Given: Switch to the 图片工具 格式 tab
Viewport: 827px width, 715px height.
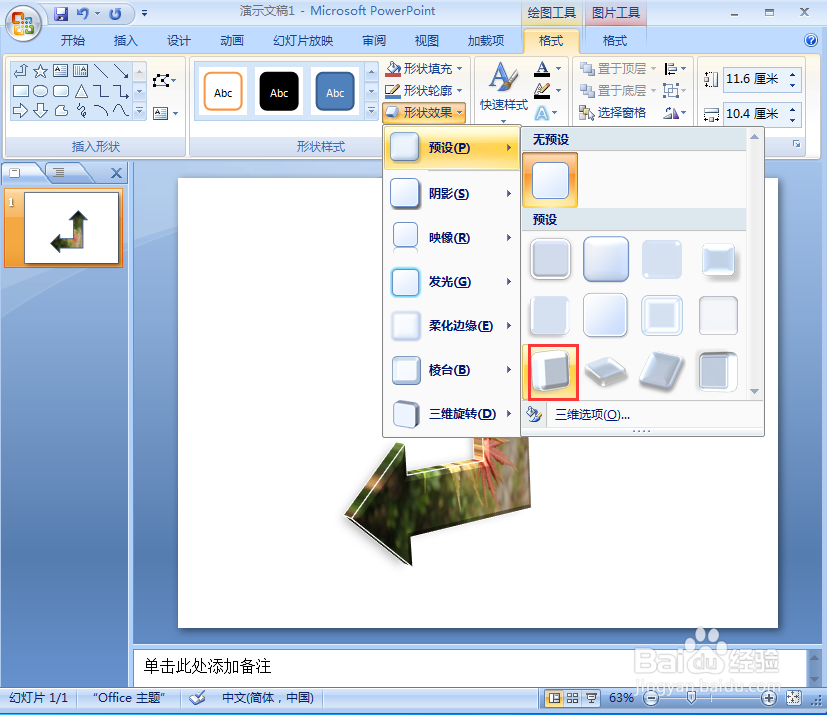Looking at the screenshot, I should 614,41.
